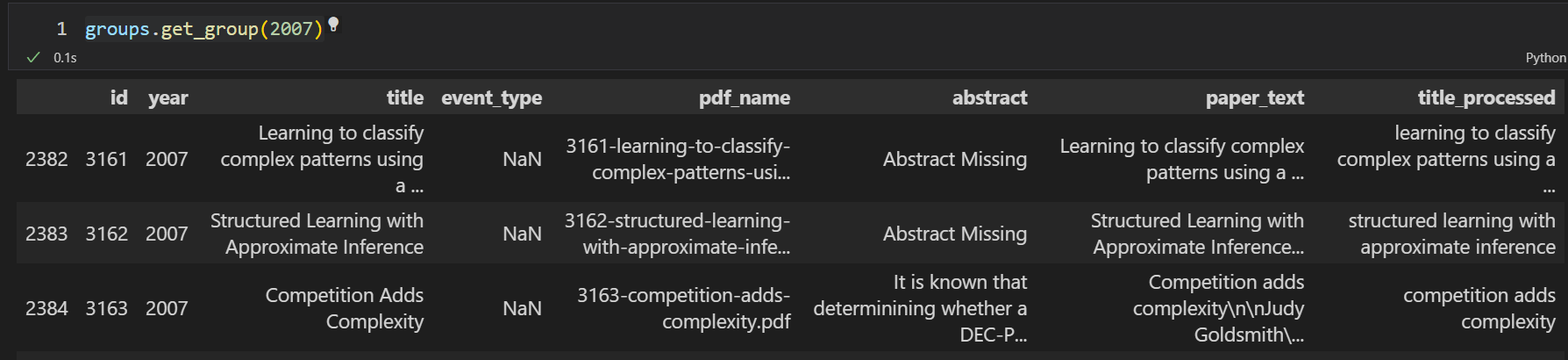Click the Python cell language label
The height and width of the screenshot is (360, 1568).
[x=1545, y=57]
